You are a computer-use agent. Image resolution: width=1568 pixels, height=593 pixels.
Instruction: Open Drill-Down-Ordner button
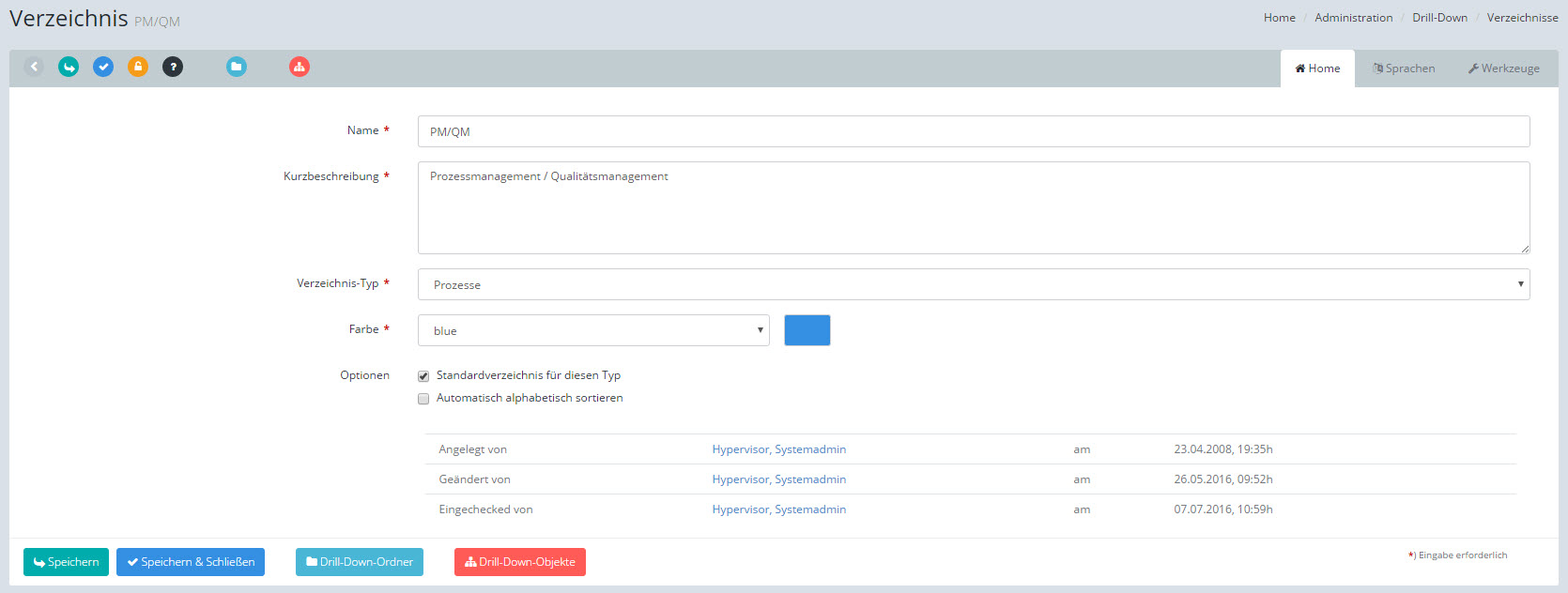coord(360,562)
